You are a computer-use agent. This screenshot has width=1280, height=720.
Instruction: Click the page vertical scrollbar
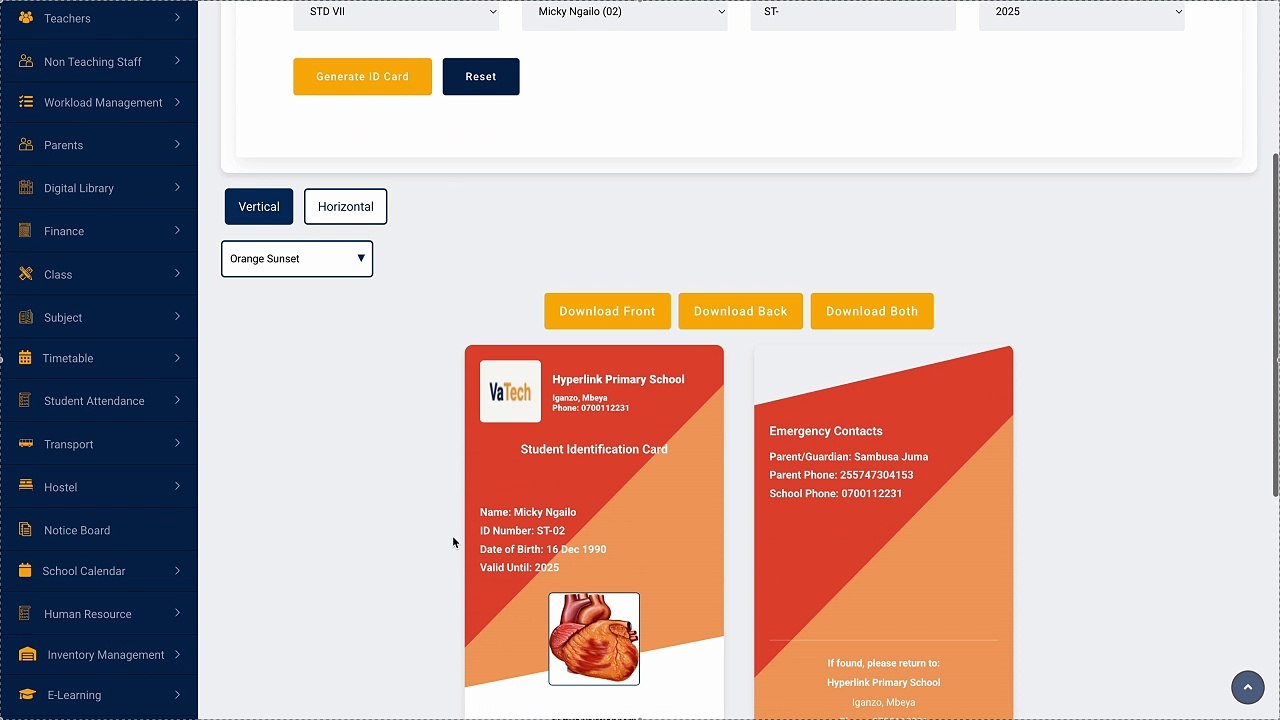[1275, 325]
